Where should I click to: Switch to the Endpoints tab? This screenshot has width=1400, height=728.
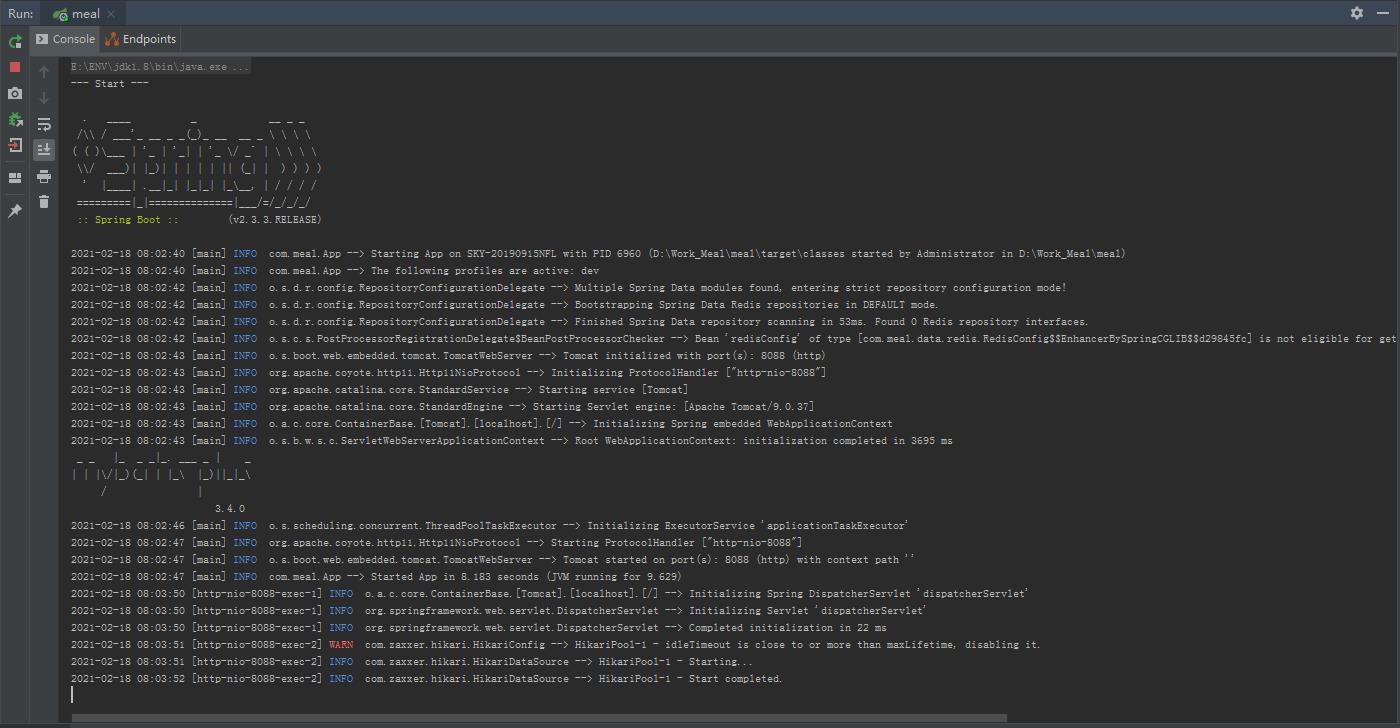click(140, 39)
